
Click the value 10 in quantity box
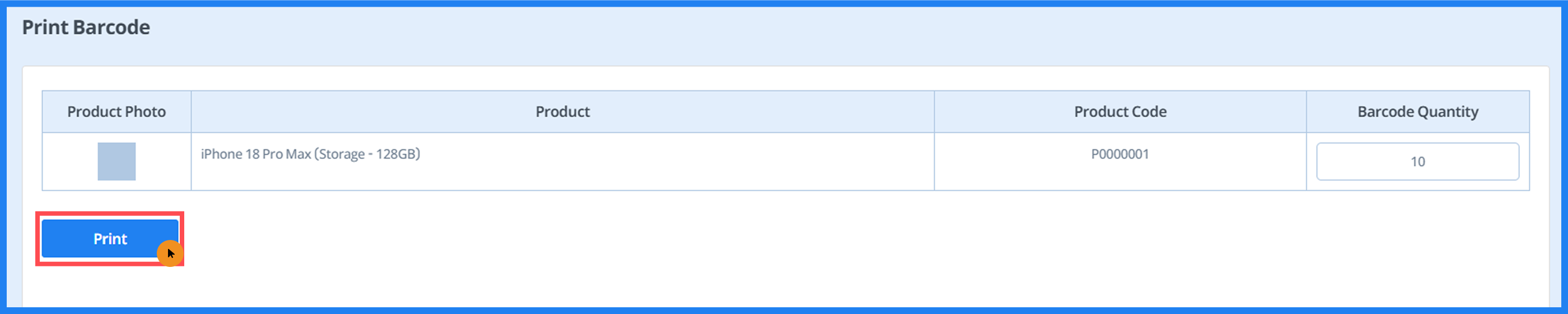coord(1417,161)
